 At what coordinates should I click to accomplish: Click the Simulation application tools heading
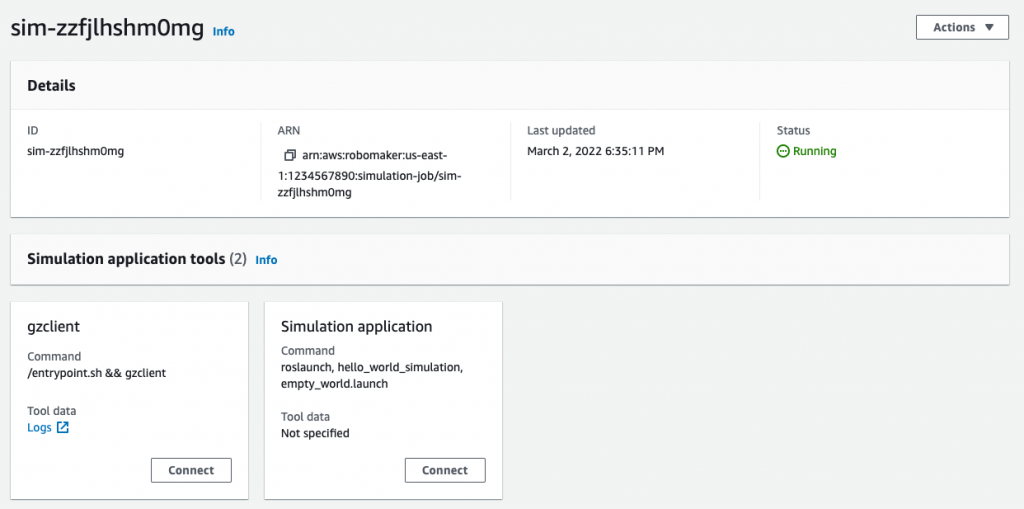pos(127,259)
